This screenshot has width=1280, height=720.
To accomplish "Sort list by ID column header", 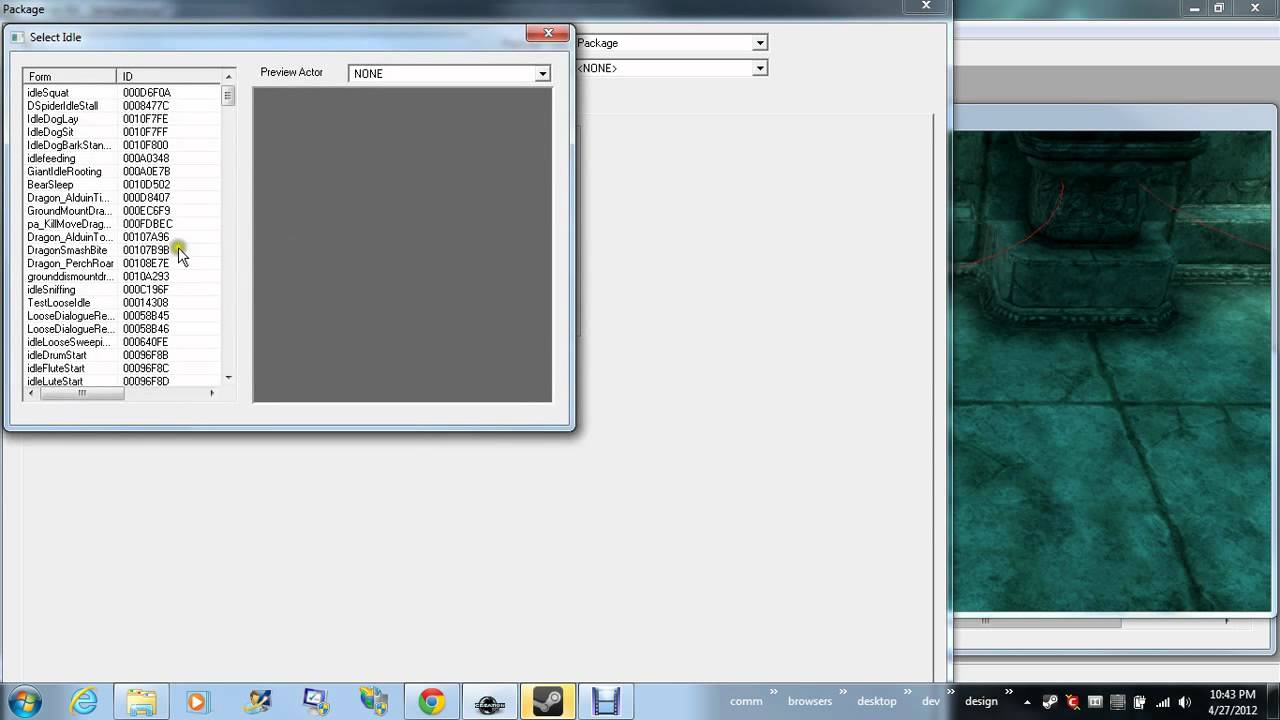I will pyautogui.click(x=169, y=76).
